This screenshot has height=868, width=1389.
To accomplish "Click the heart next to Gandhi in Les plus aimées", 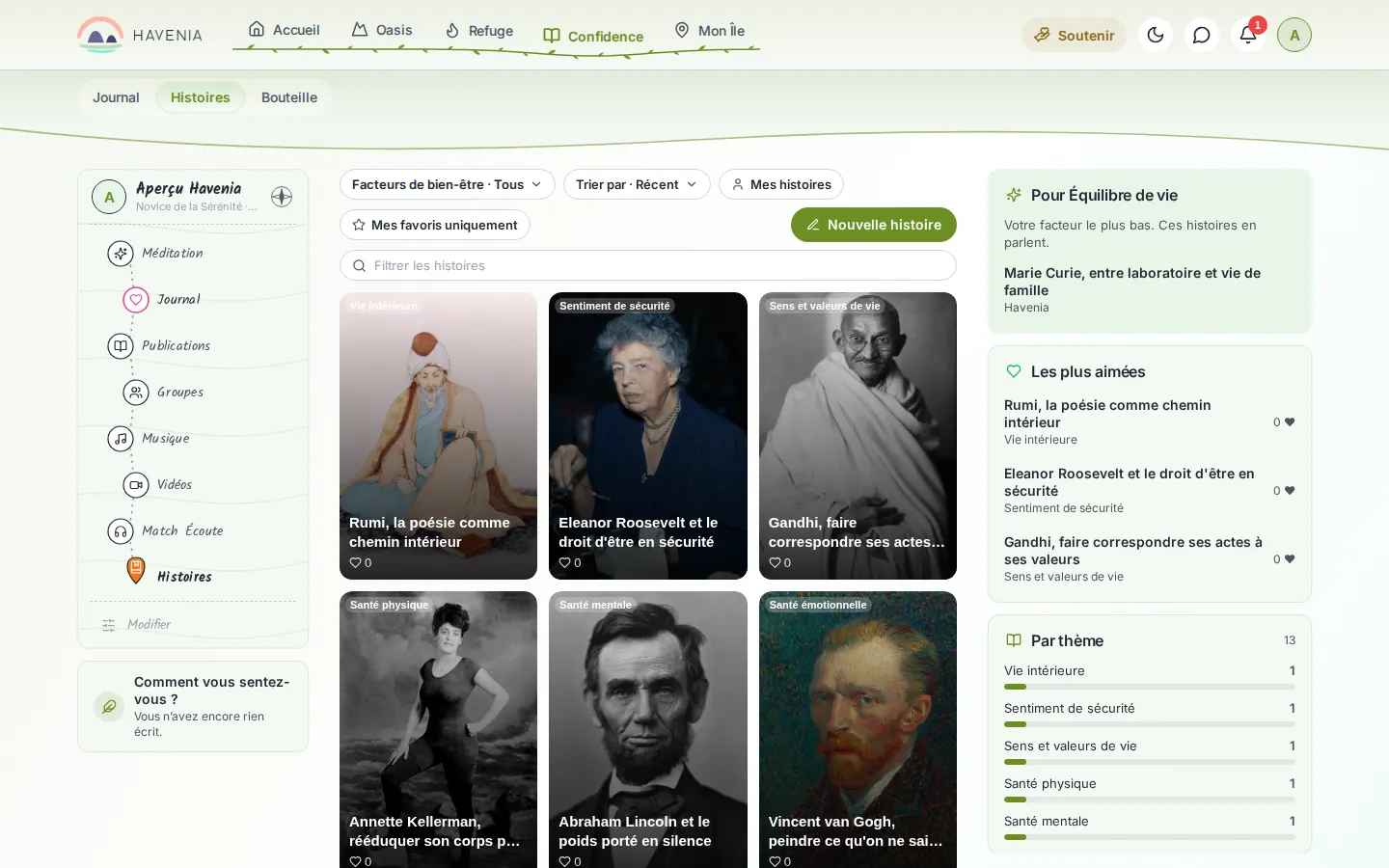I will pos(1290,559).
